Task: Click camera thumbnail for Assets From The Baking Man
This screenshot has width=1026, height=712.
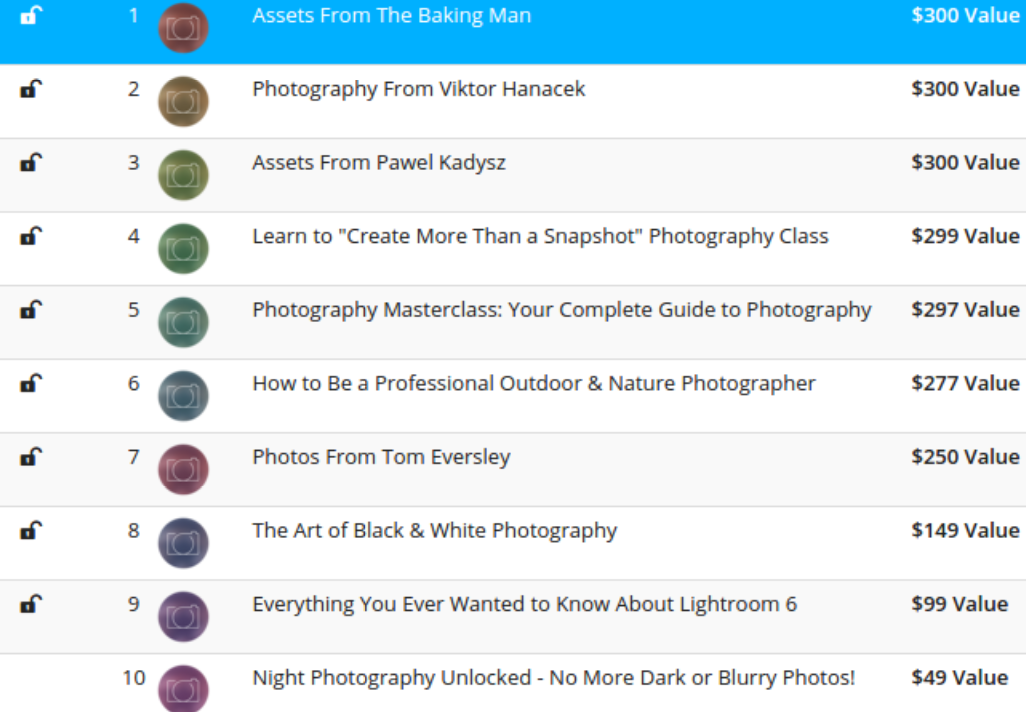Action: 183,28
